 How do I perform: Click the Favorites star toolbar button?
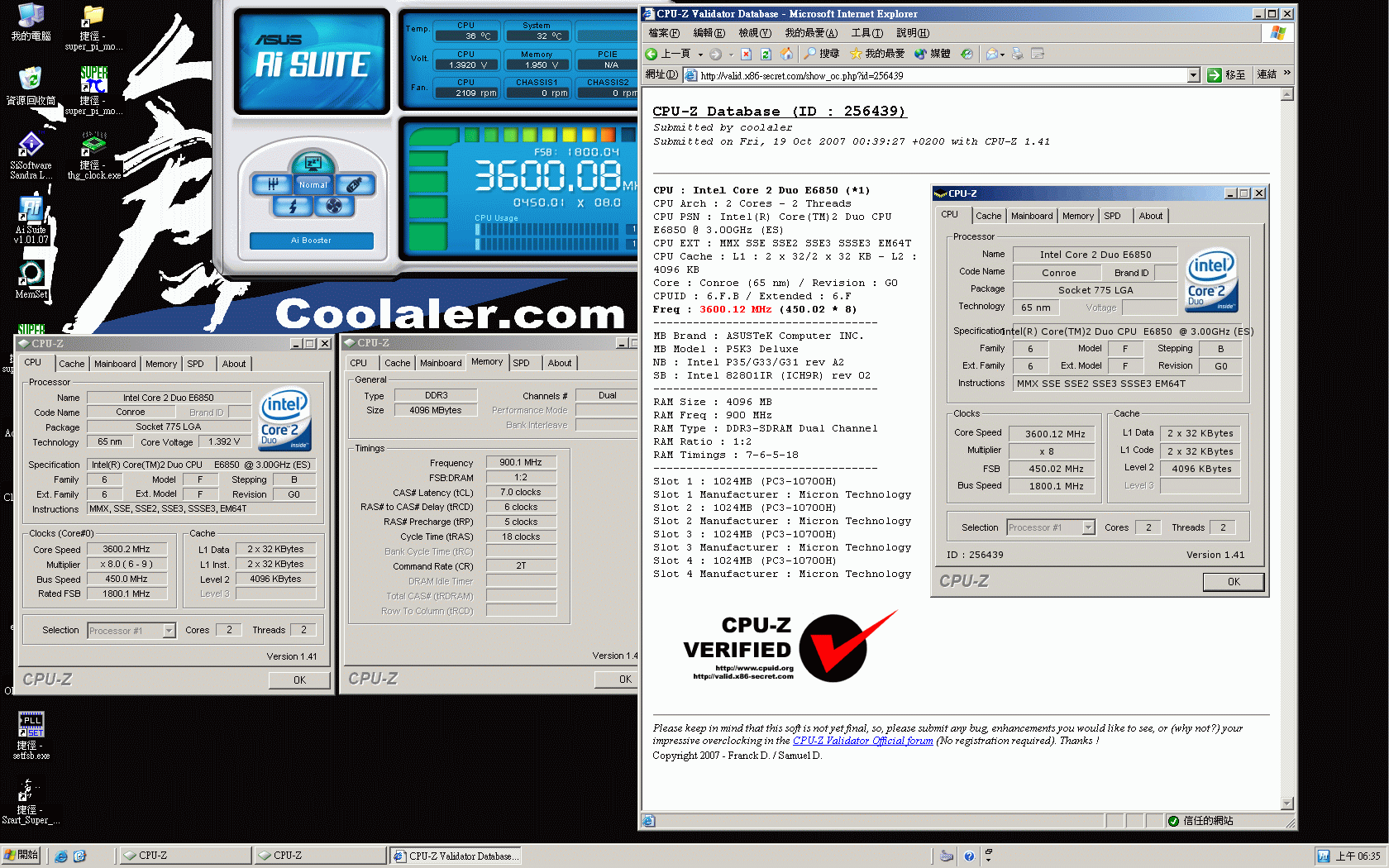coord(876,54)
